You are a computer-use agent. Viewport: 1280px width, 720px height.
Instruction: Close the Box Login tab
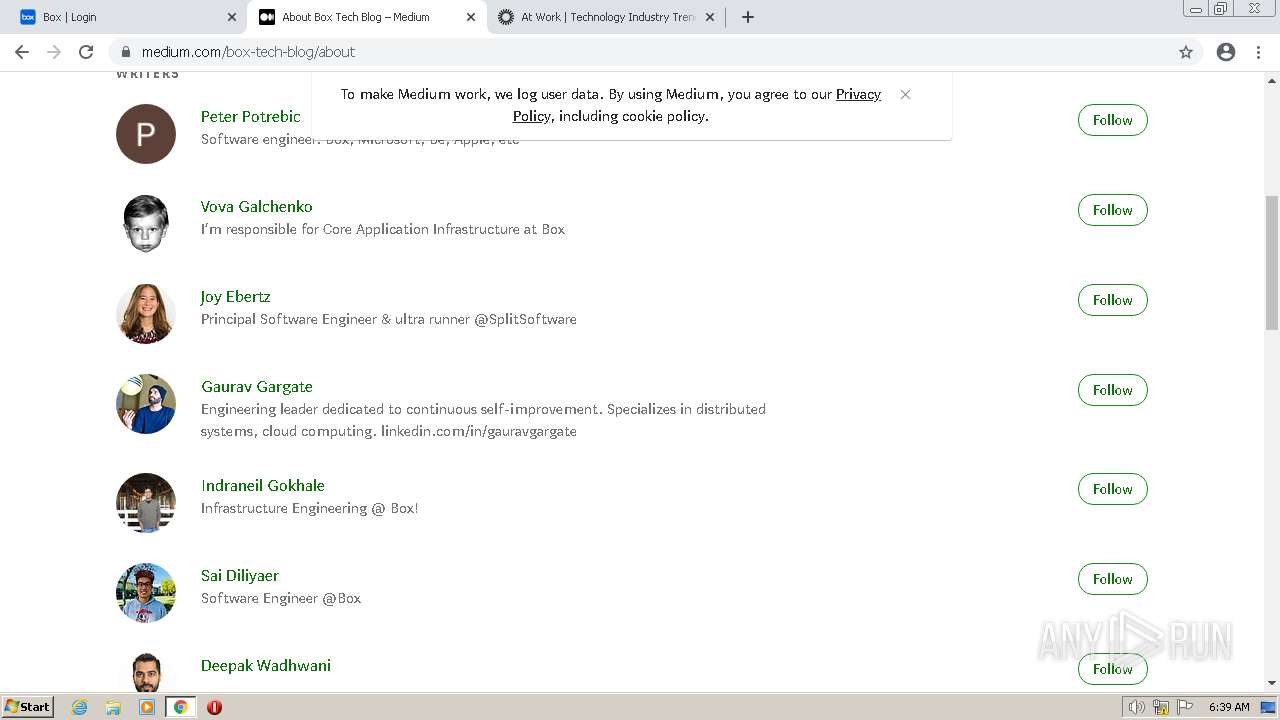[232, 17]
